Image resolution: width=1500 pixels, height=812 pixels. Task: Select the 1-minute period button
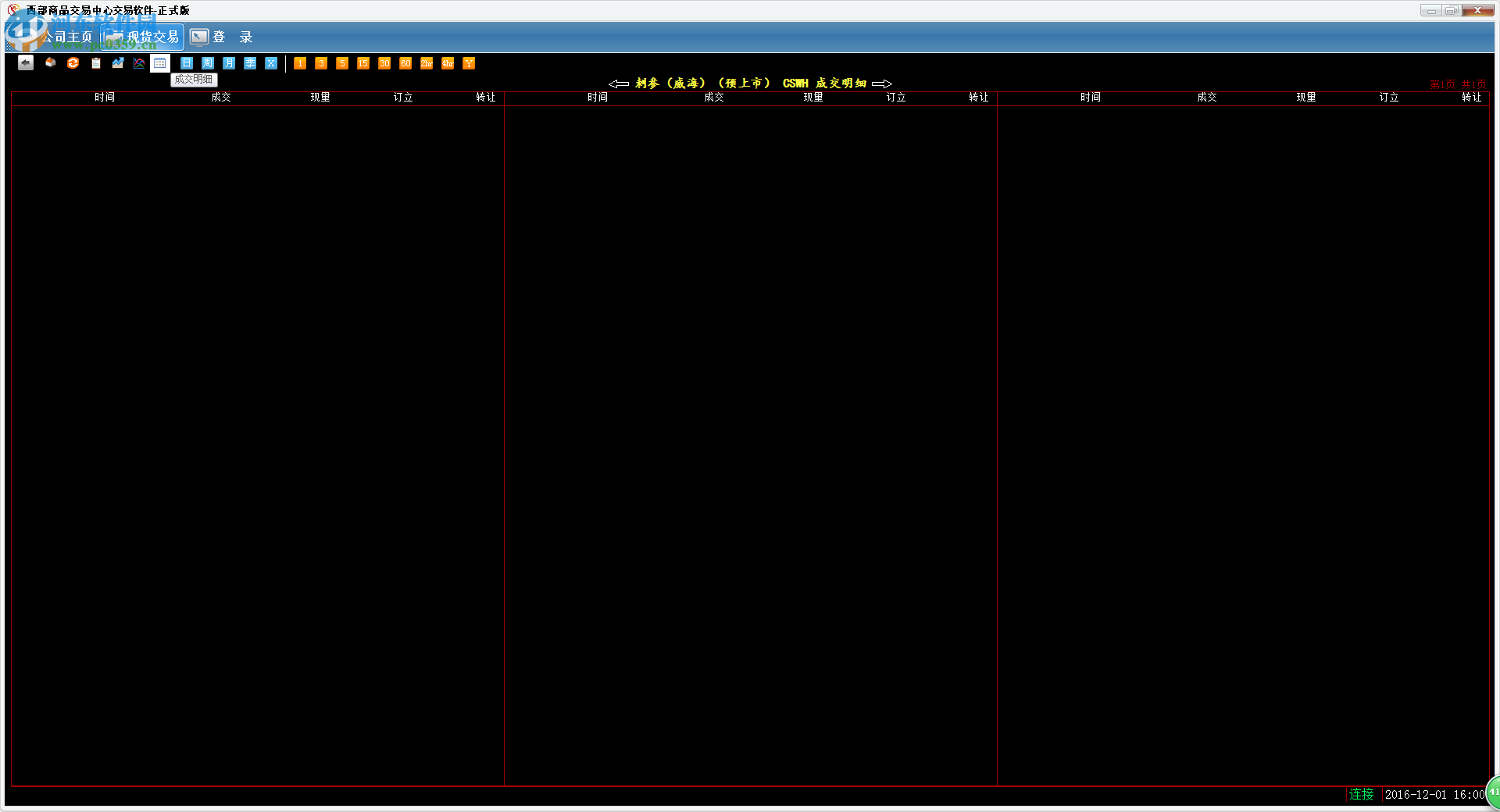[x=300, y=63]
